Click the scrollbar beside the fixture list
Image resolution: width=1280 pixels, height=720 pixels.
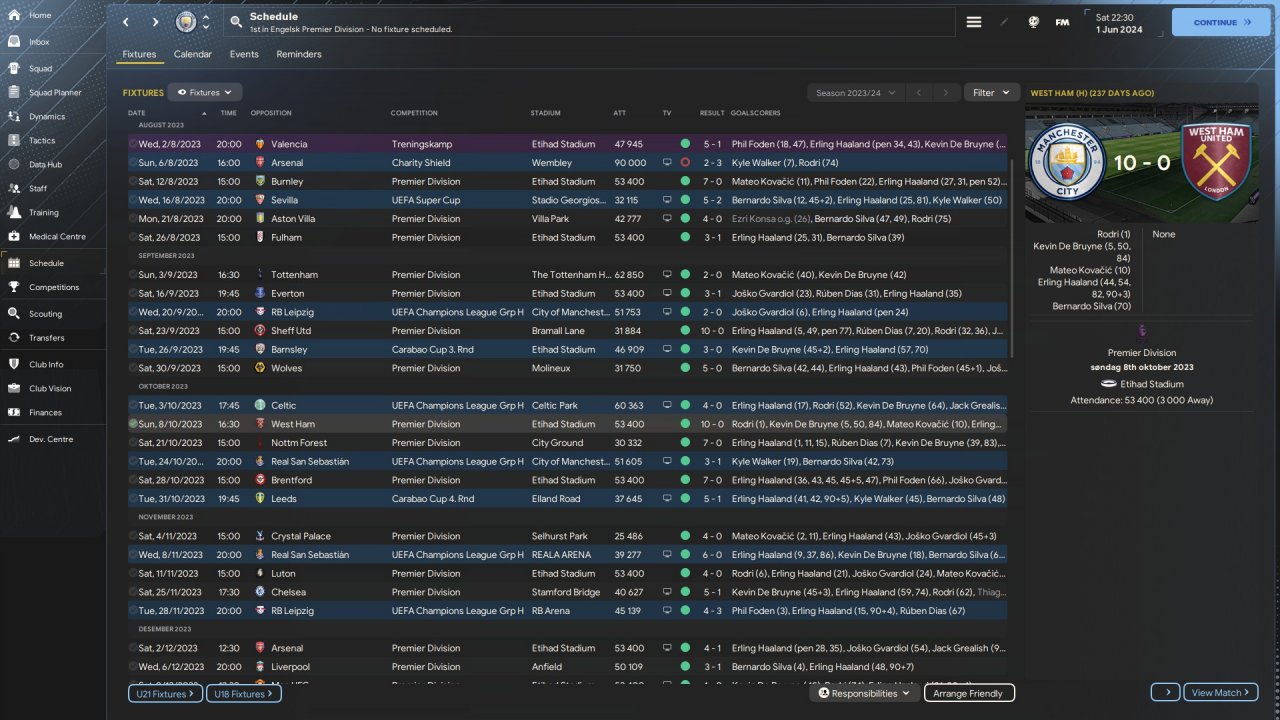[x=1013, y=258]
